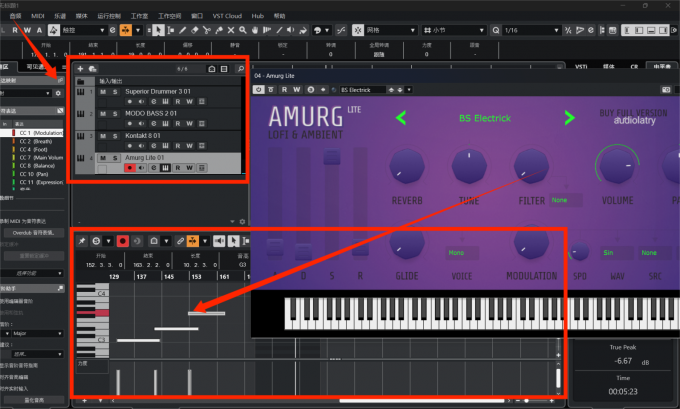The width and height of the screenshot is (680, 409).
Task: Click BUY FULL VERSION link
Action: point(633,113)
